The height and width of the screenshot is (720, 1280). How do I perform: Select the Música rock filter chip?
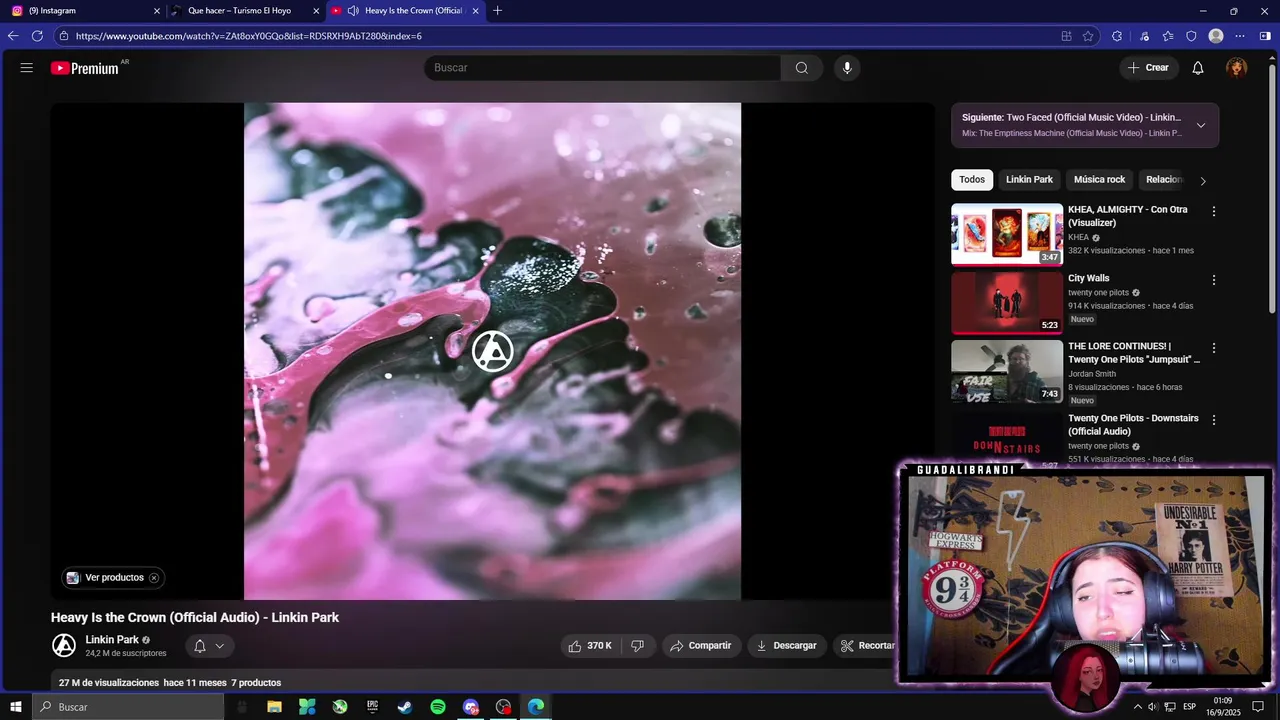[x=1099, y=180]
